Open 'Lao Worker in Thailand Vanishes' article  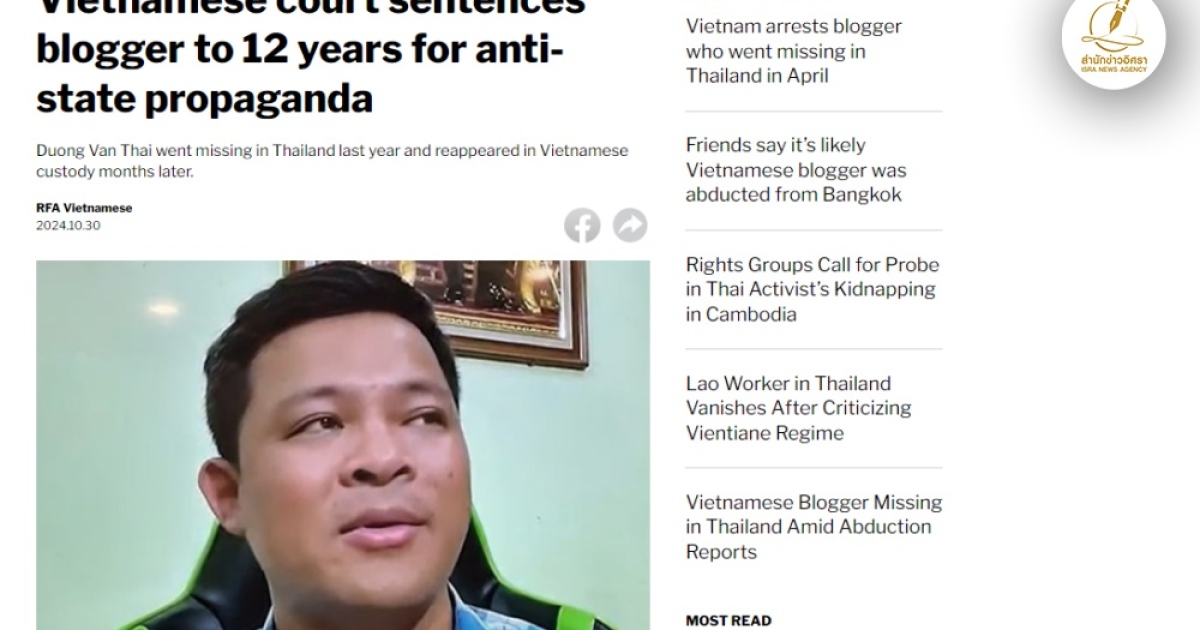[798, 408]
